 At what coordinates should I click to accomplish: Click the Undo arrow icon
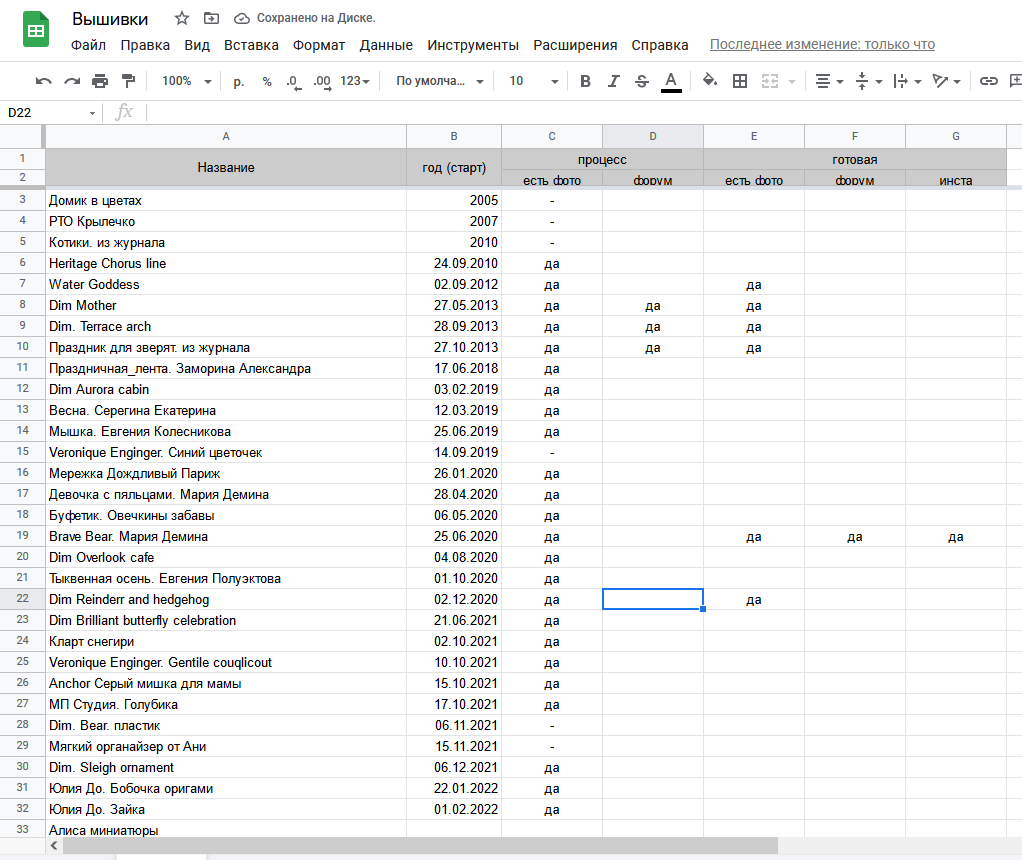pyautogui.click(x=43, y=81)
